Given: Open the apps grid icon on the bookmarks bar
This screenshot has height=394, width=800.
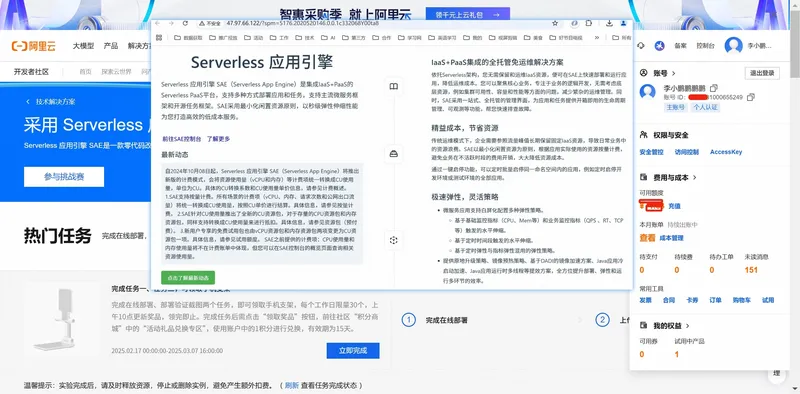Looking at the screenshot, I should click(159, 38).
